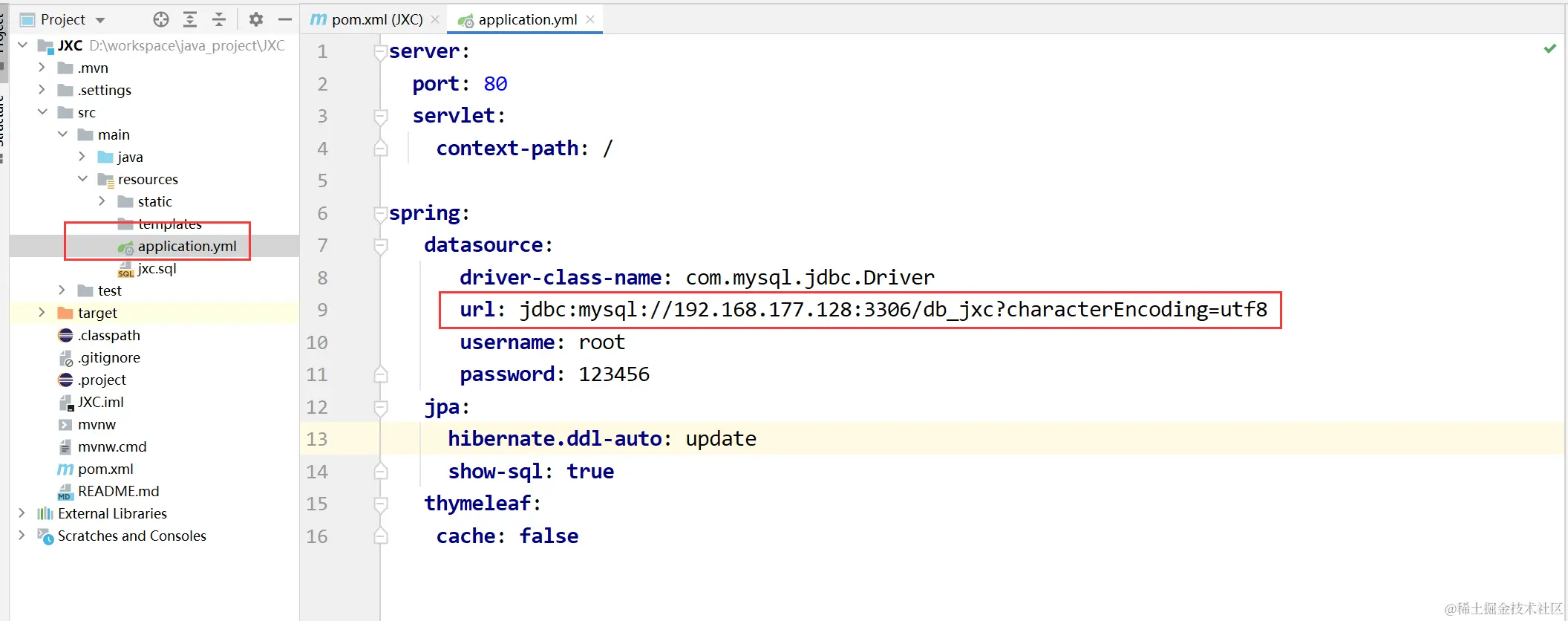Click the Collapse All icon in Project toolbar
The height and width of the screenshot is (621, 1568).
tap(219, 19)
